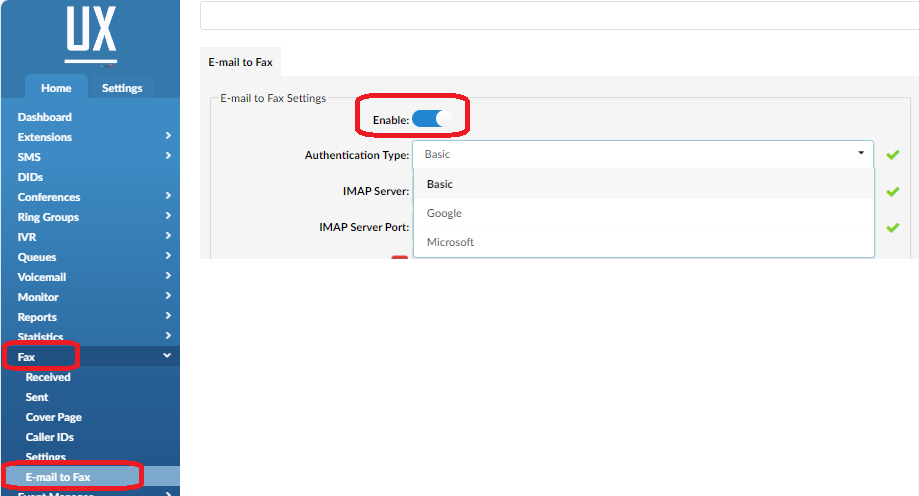Image resolution: width=919 pixels, height=496 pixels.
Task: Open the SMS menu item
Action: pos(29,157)
